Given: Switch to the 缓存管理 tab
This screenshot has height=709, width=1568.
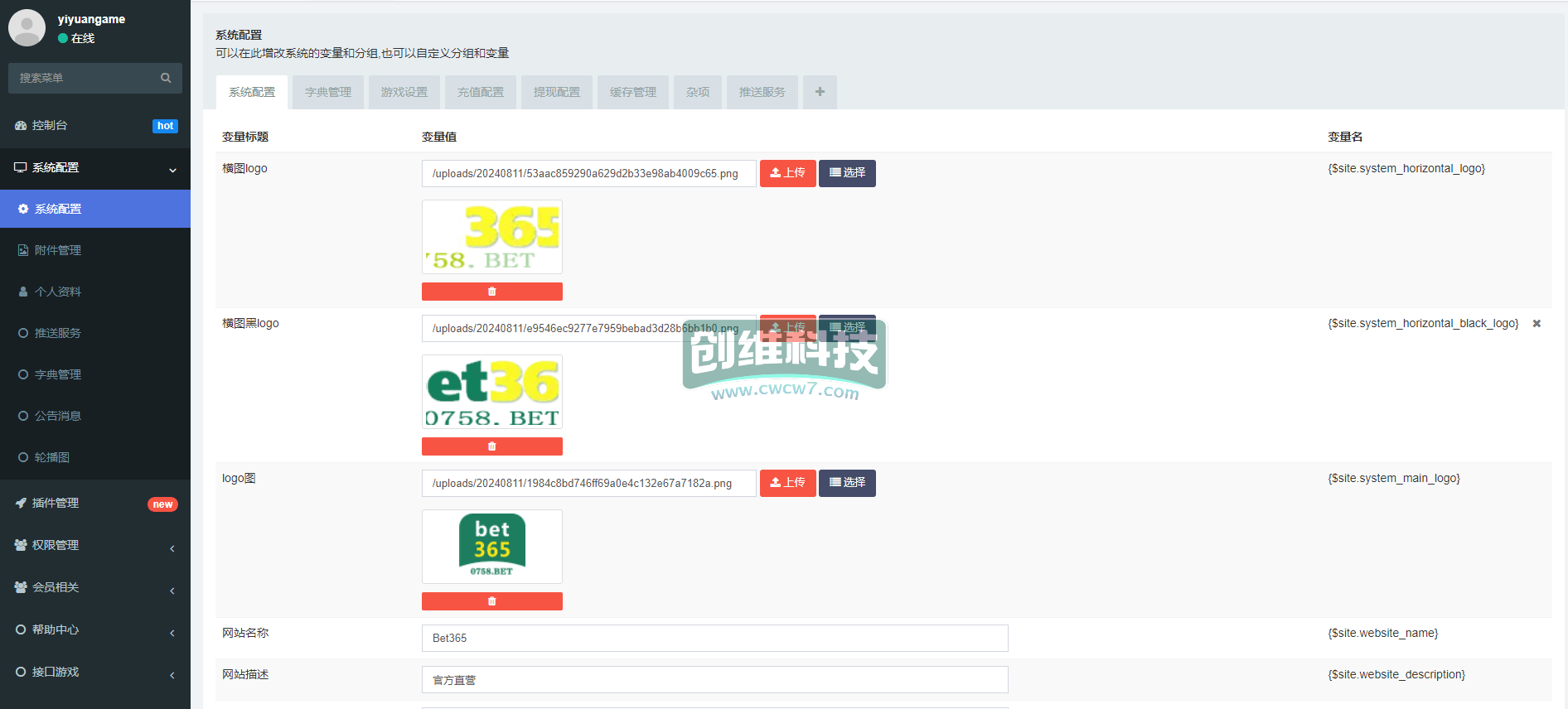Looking at the screenshot, I should 633,92.
